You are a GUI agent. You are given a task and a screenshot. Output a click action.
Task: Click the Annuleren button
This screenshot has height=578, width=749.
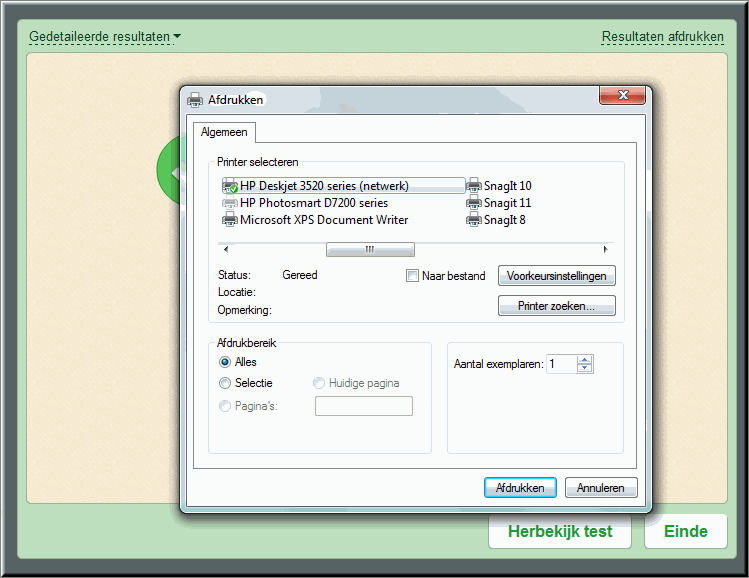(601, 488)
